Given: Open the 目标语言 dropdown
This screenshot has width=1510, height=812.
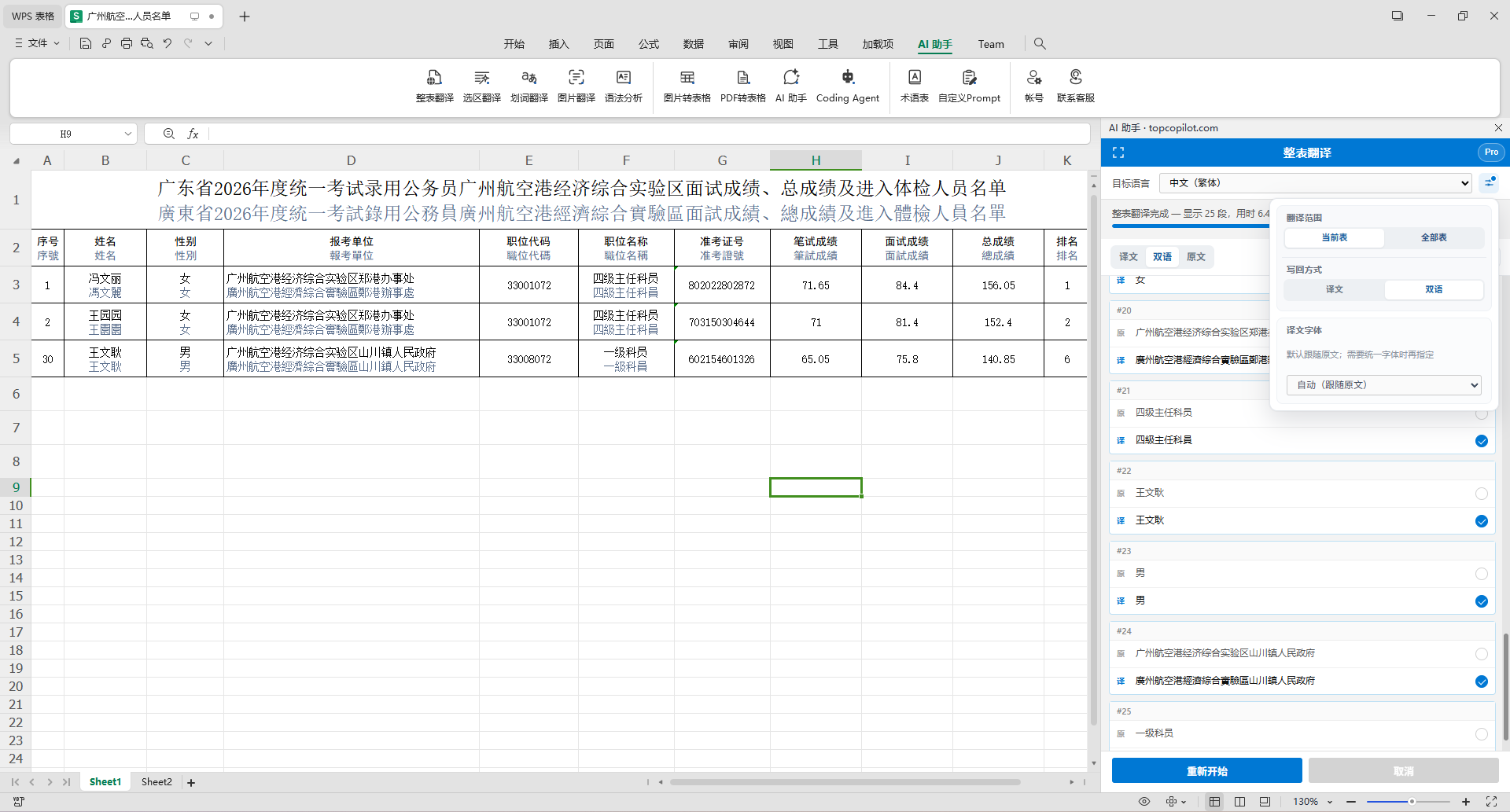Looking at the screenshot, I should [1315, 183].
